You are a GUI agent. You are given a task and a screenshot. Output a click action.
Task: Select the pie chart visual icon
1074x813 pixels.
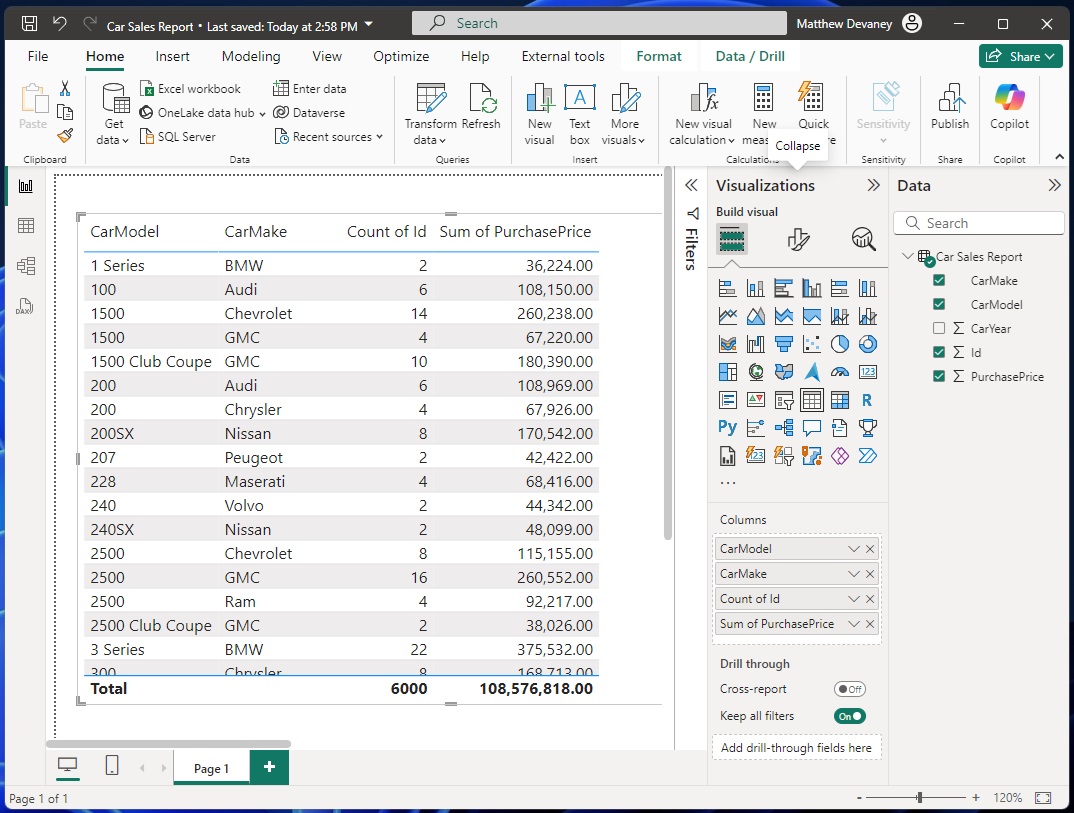coord(840,344)
